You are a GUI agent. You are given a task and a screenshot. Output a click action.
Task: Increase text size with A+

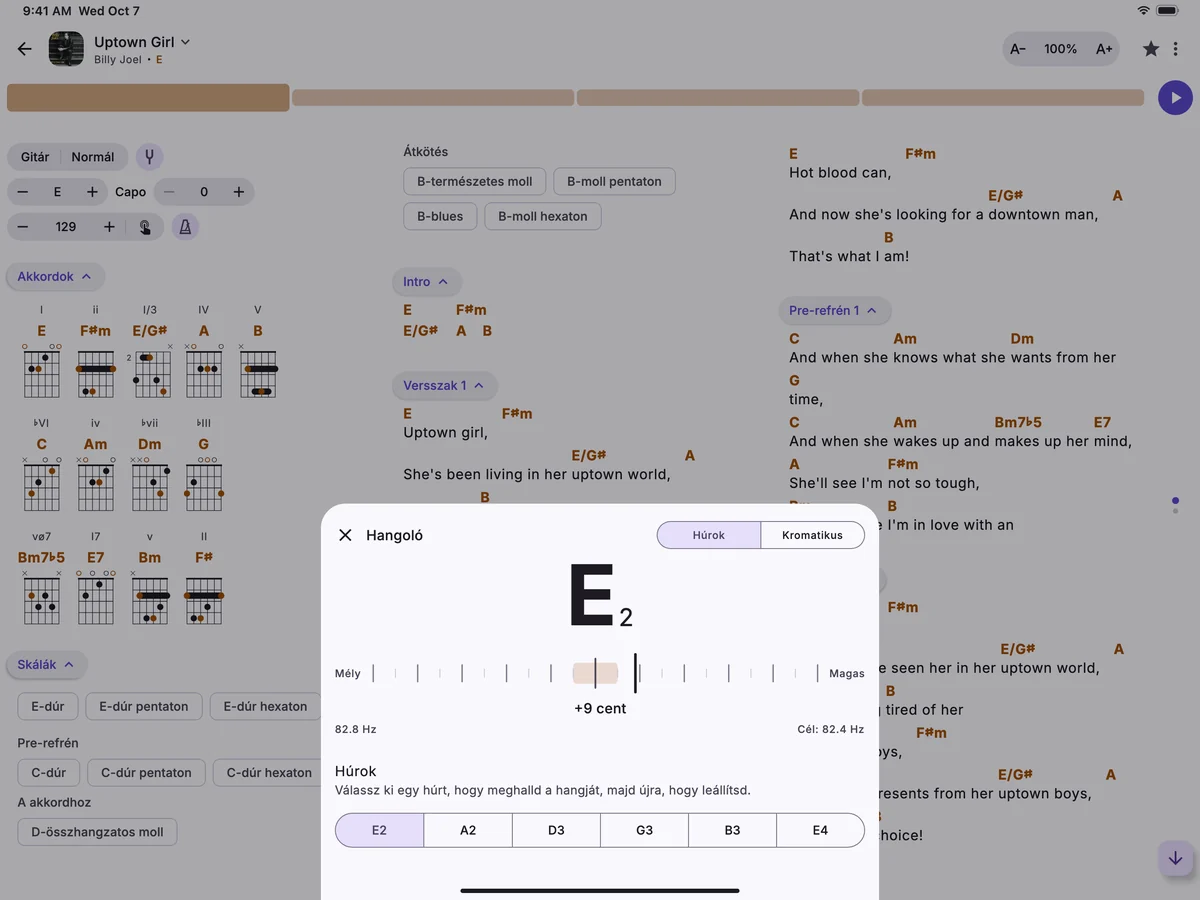[x=1104, y=49]
